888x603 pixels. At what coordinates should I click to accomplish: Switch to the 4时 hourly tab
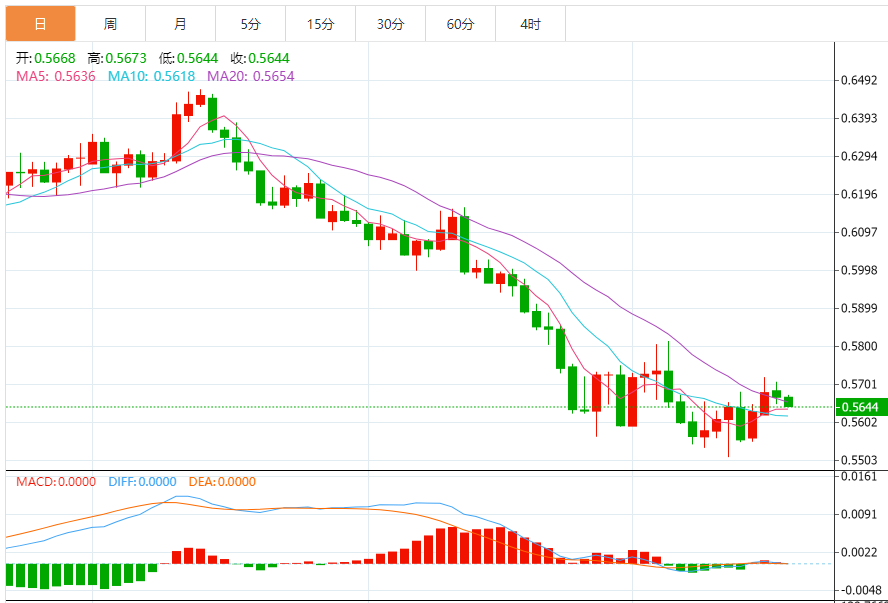coord(531,24)
